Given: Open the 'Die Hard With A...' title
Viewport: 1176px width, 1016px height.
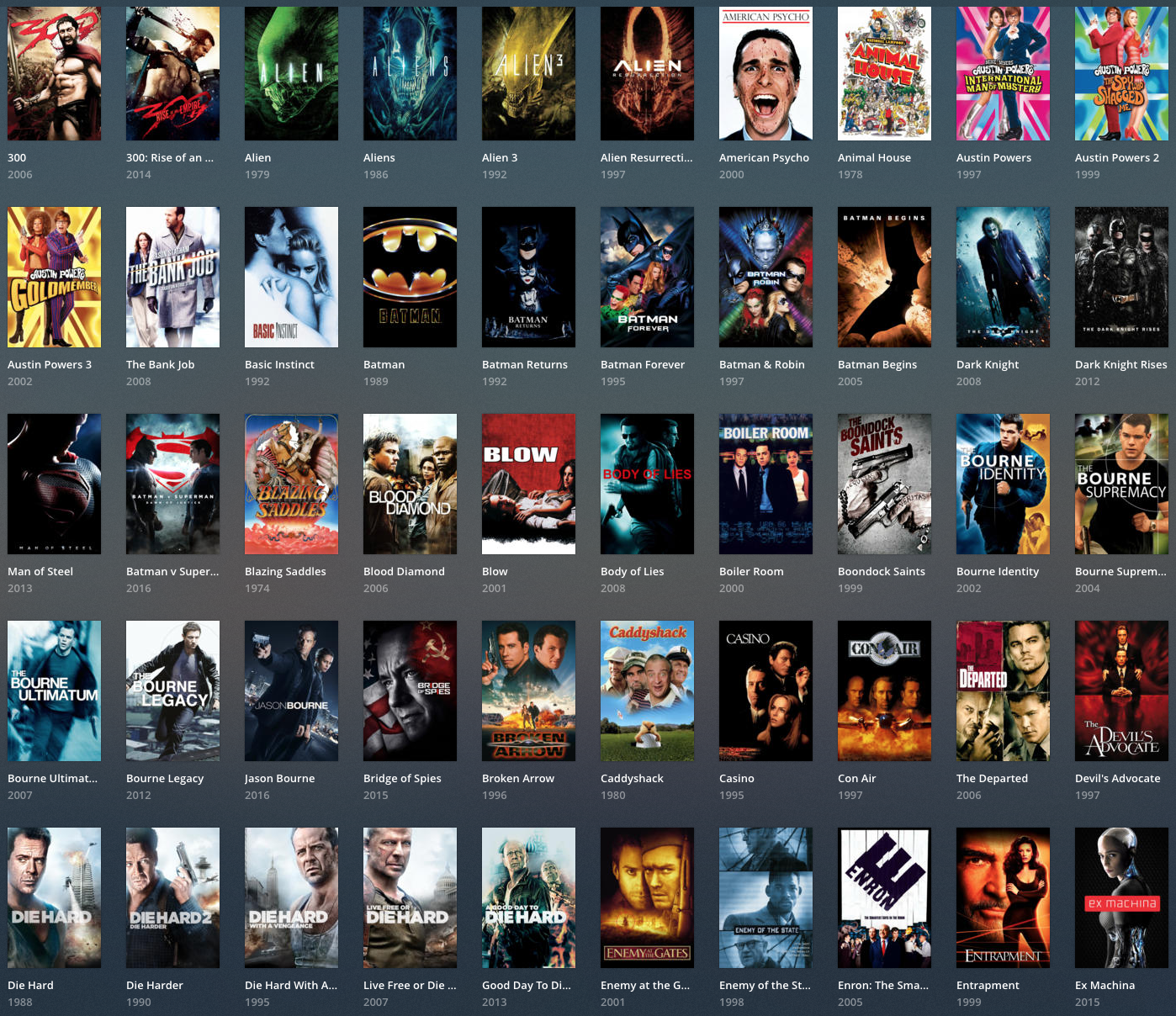Looking at the screenshot, I should click(291, 985).
